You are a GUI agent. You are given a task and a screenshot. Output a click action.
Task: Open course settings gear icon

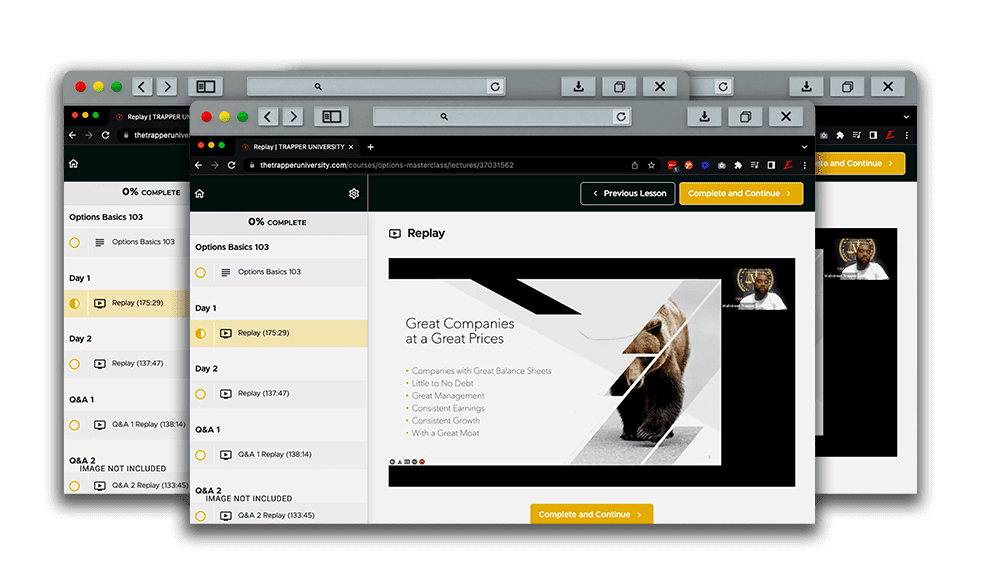pyautogui.click(x=354, y=193)
